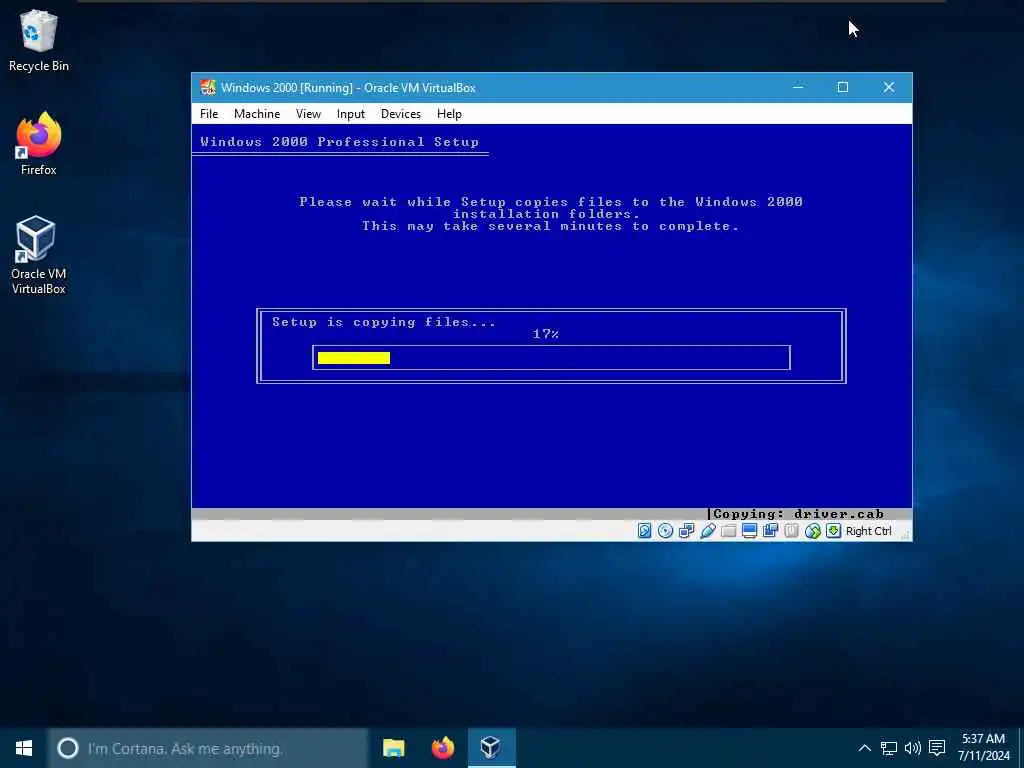Show hidden system tray icons

(x=864, y=748)
